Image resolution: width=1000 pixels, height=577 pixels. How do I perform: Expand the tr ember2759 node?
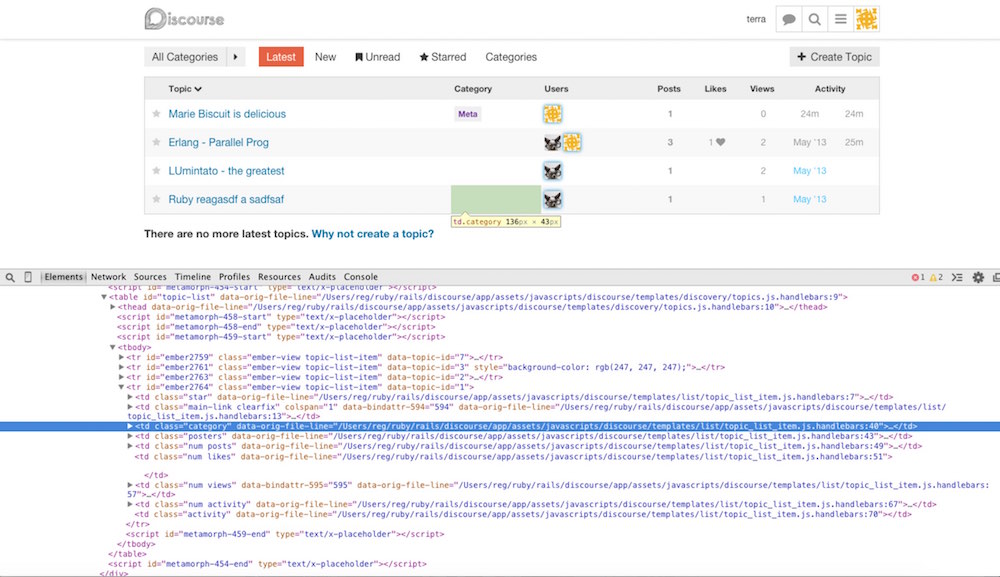(x=121, y=358)
